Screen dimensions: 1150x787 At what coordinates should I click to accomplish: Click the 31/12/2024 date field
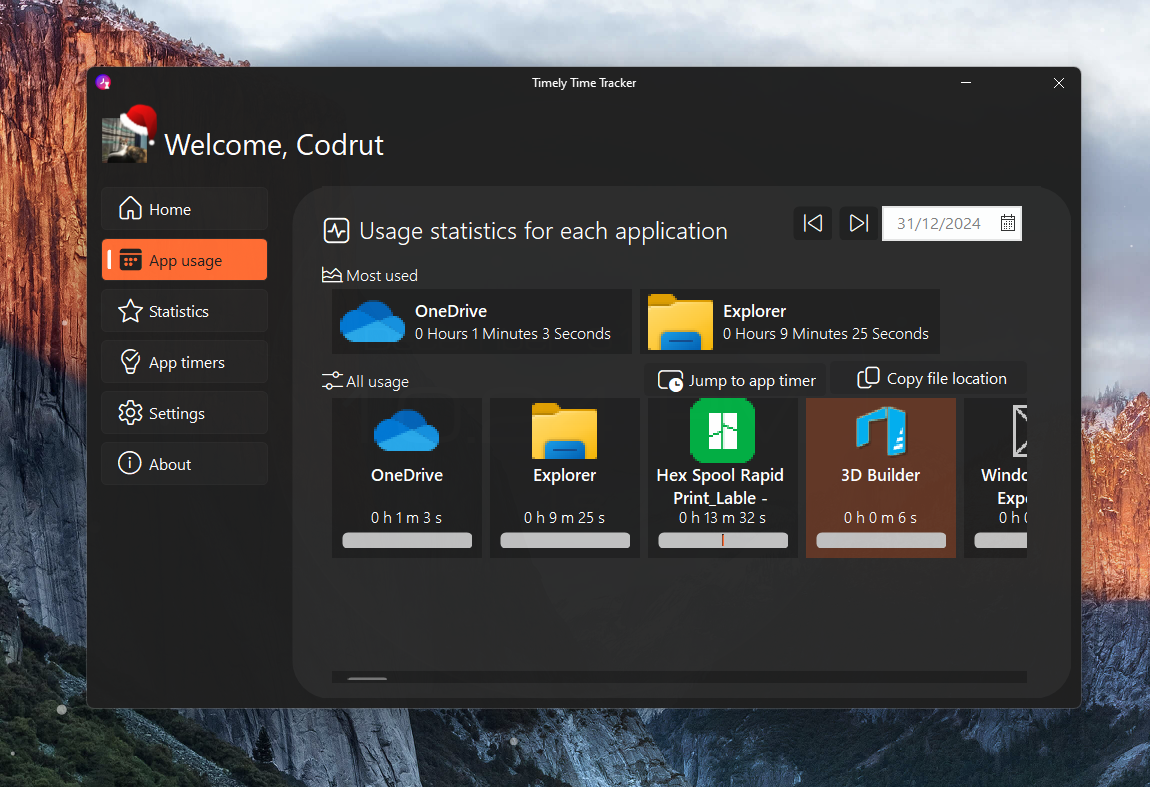951,223
